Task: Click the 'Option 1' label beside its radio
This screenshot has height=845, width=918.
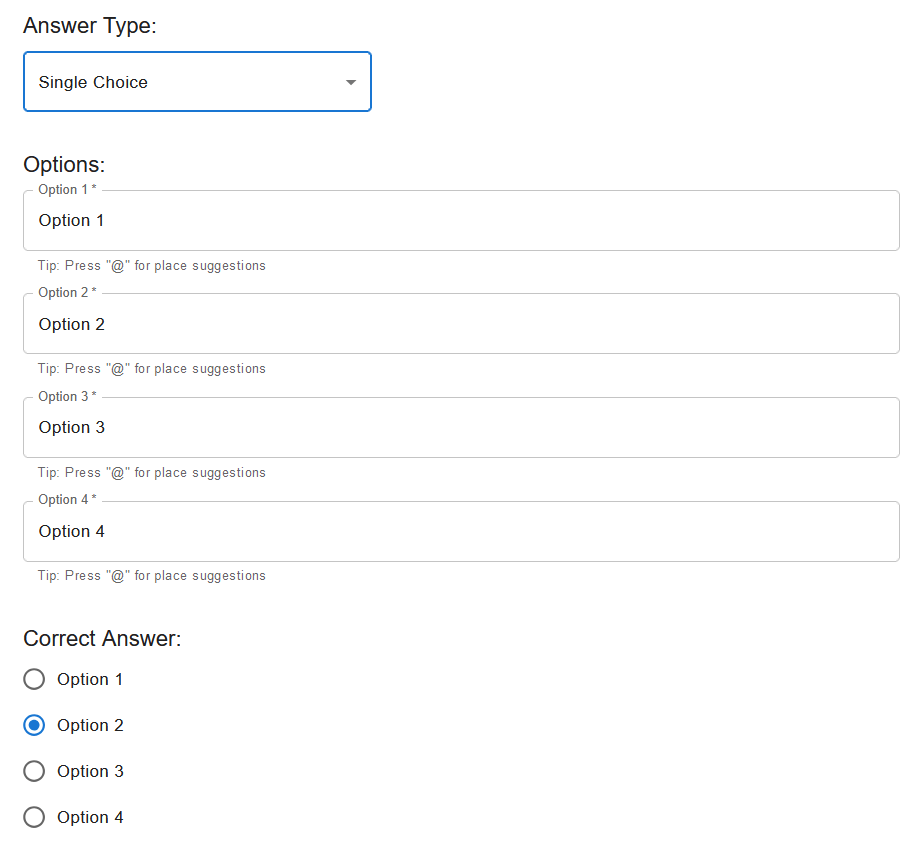Action: (90, 680)
